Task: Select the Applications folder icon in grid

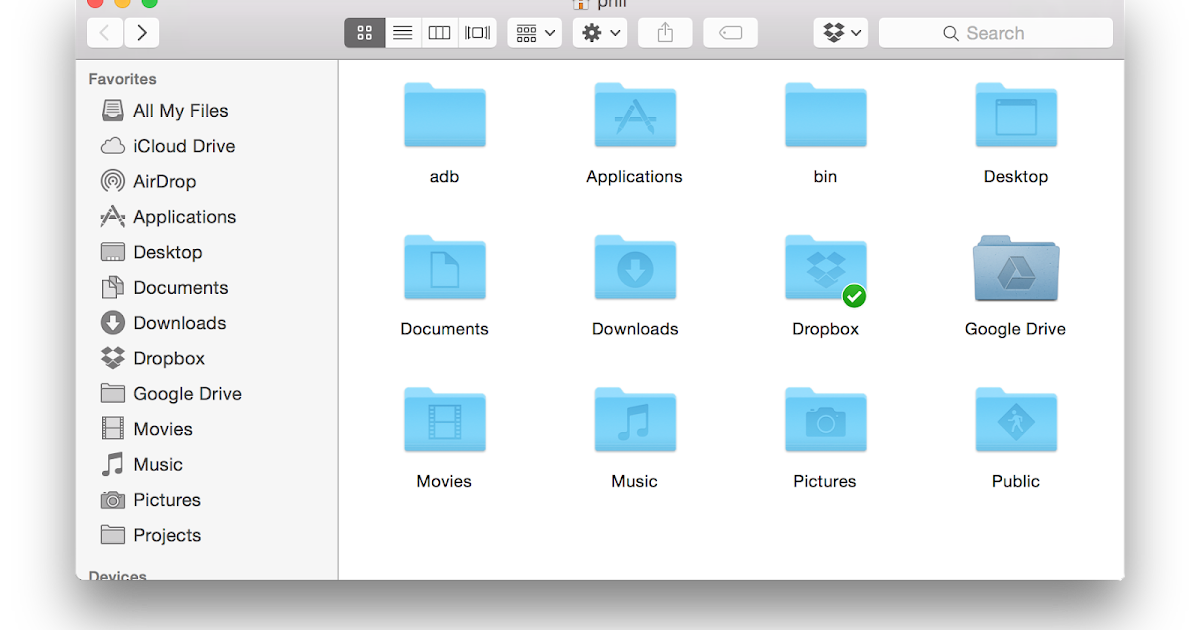Action: coord(635,115)
